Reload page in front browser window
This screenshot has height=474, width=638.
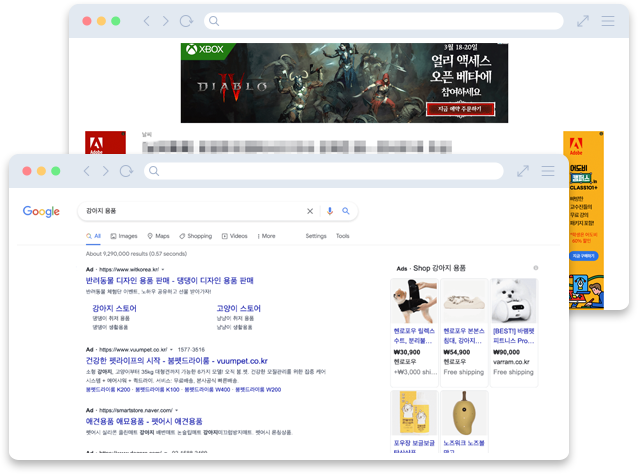click(126, 171)
